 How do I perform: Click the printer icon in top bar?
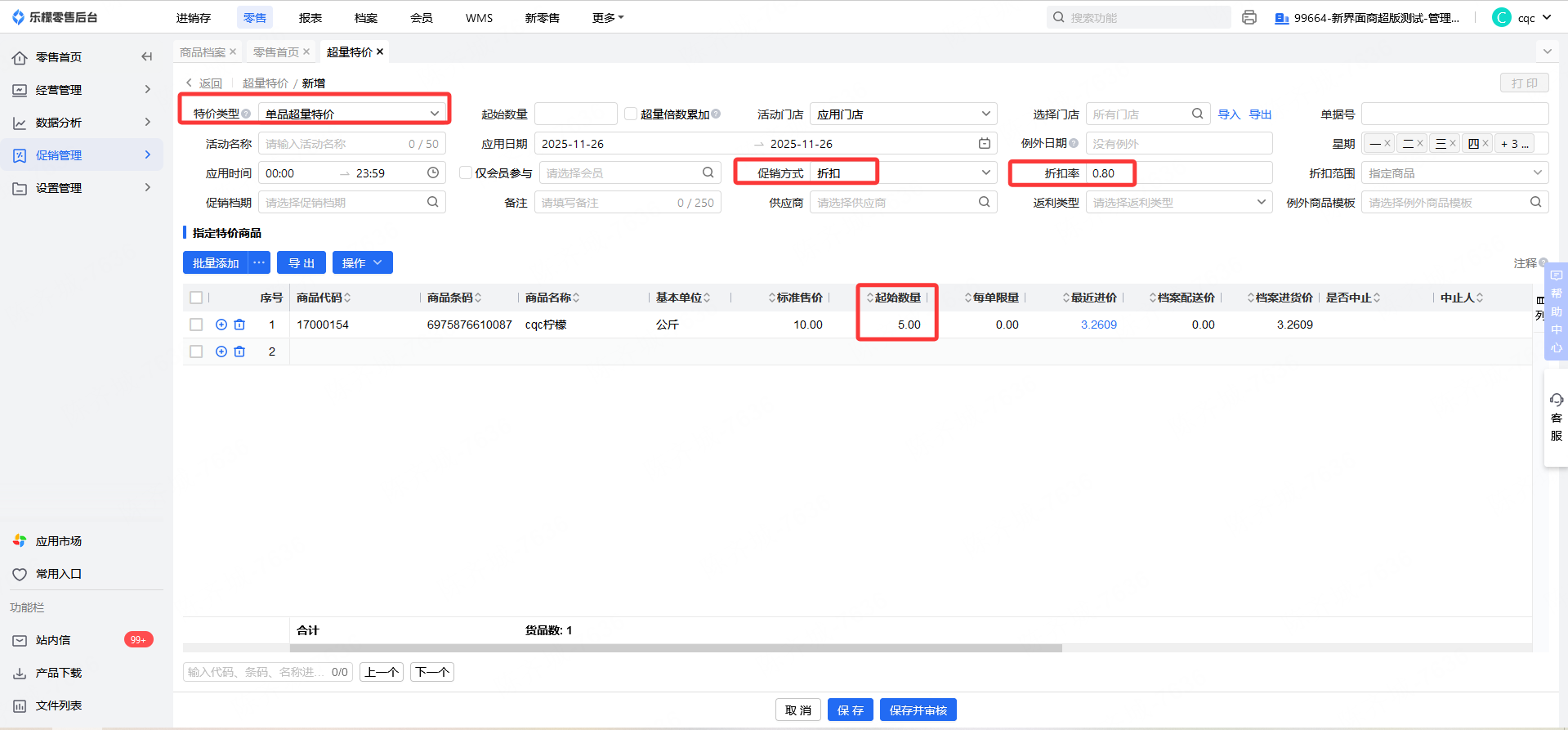coord(1249,17)
